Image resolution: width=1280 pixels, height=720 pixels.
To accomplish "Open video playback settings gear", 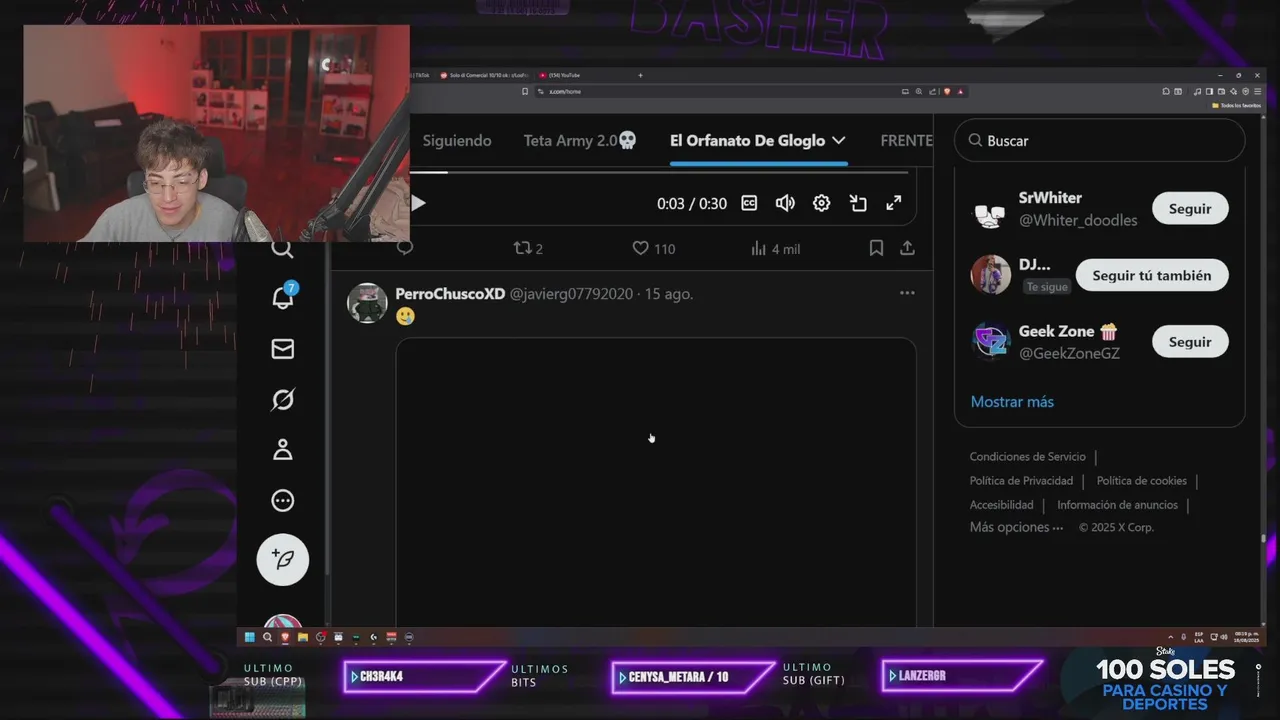I will click(x=821, y=203).
